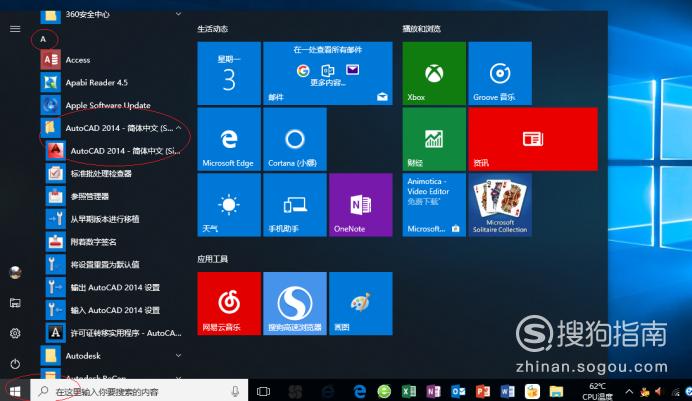Image resolution: width=692 pixels, height=401 pixels.
Task: Collapse the AutoCAD 2014 folder chevron
Action: 178,128
